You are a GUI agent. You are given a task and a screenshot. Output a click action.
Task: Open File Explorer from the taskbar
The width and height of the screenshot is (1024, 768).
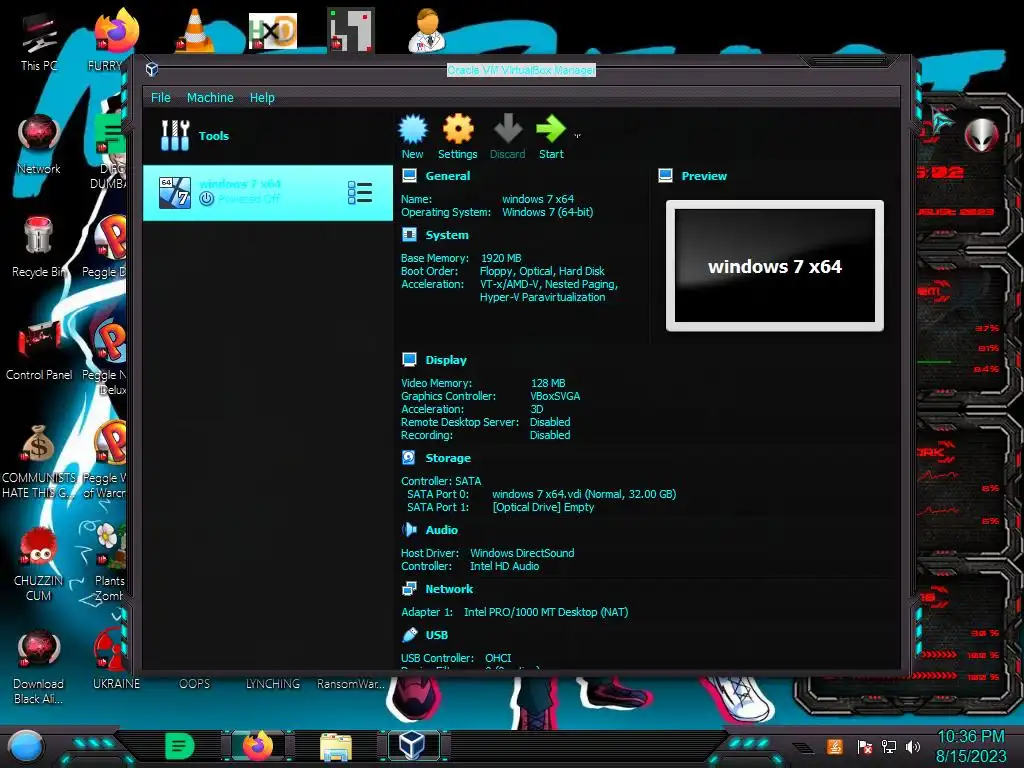[x=336, y=746]
